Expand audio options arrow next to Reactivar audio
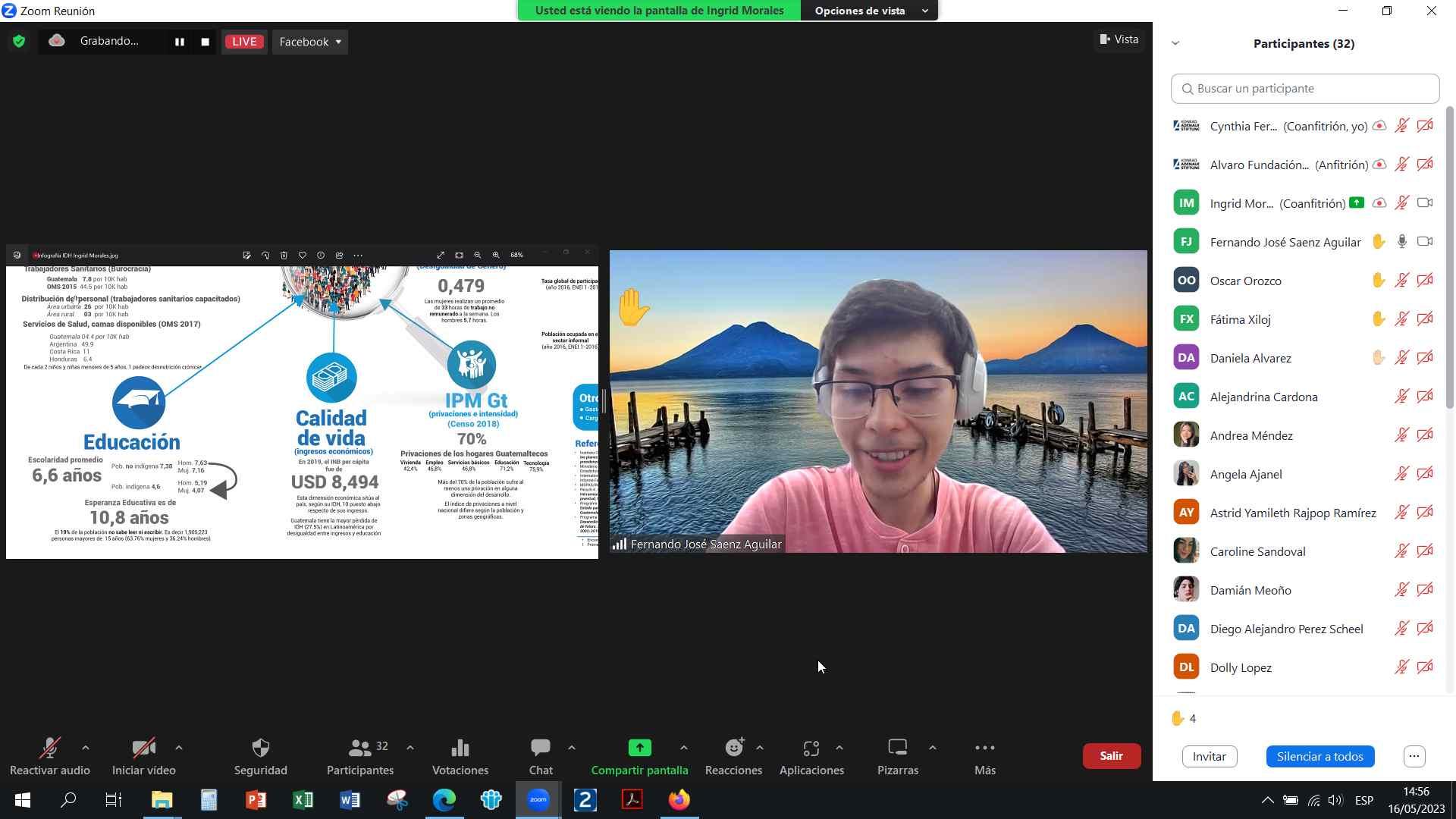Viewport: 1456px width, 819px height. [86, 748]
